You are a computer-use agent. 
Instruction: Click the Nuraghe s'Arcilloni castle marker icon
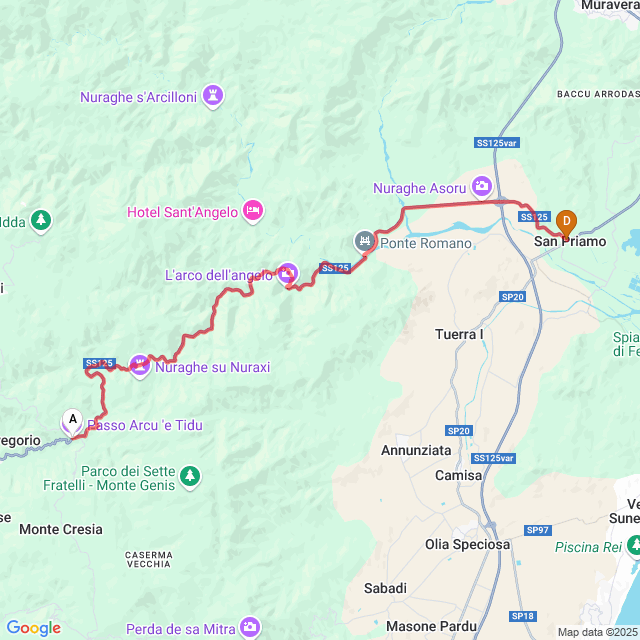[213, 96]
